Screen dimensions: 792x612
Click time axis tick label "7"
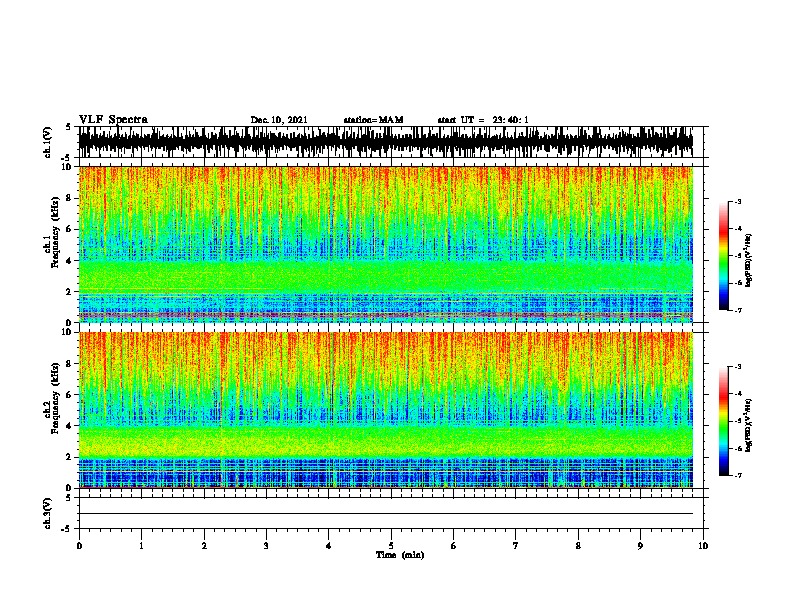pyautogui.click(x=516, y=546)
